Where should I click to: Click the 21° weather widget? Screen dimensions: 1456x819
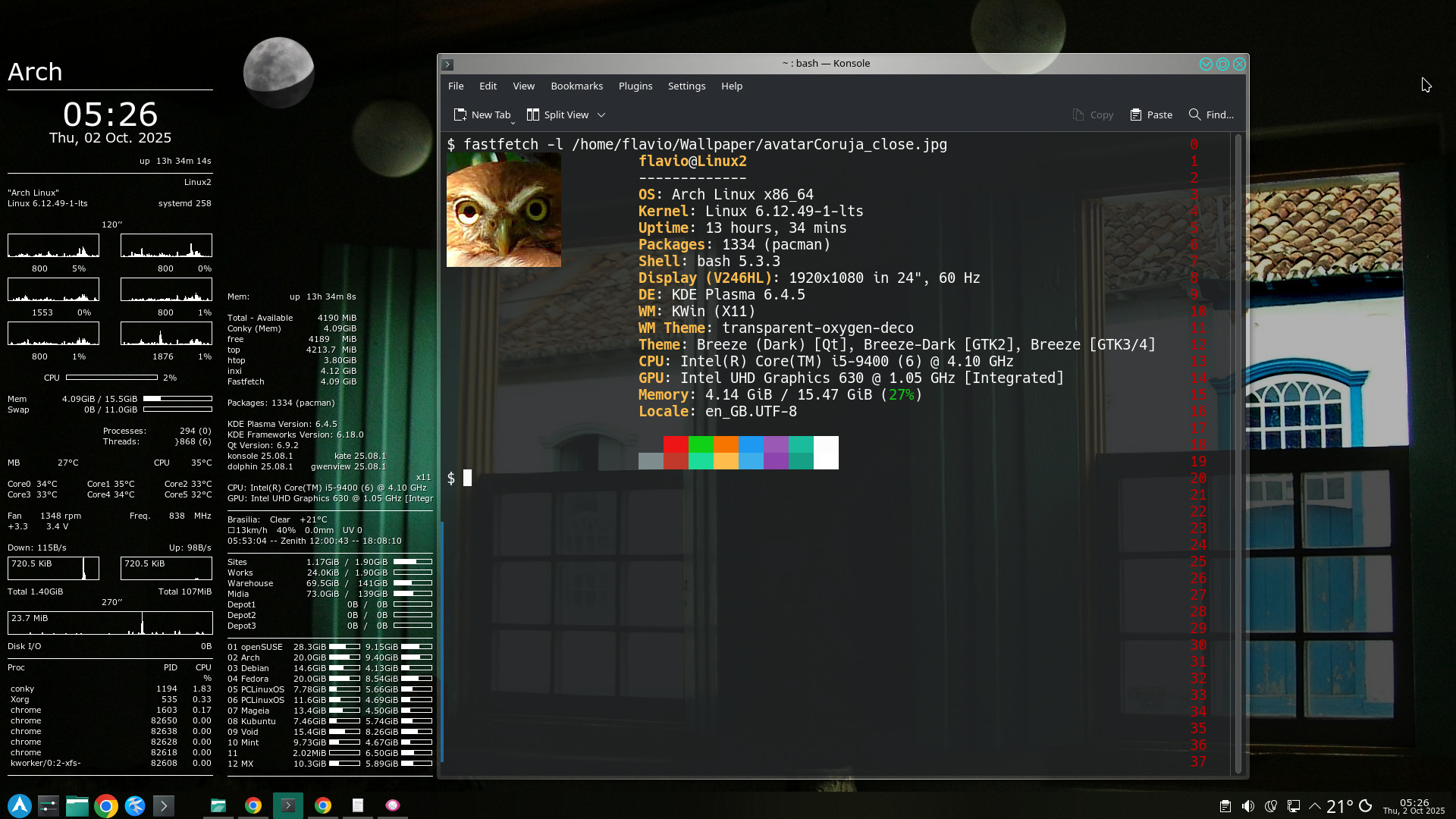1339,806
